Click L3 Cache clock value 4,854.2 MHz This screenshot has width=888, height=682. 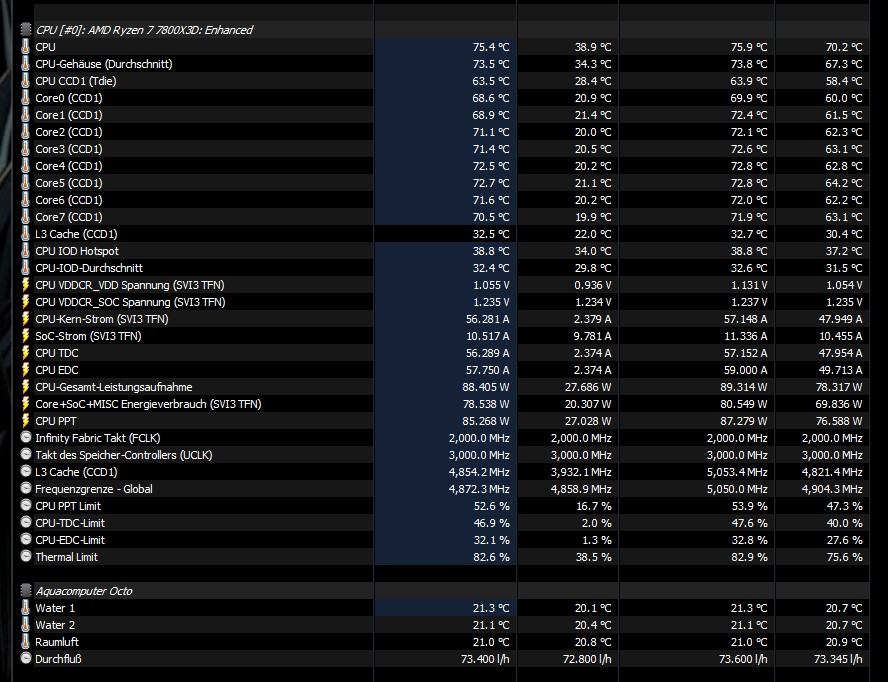tap(479, 472)
